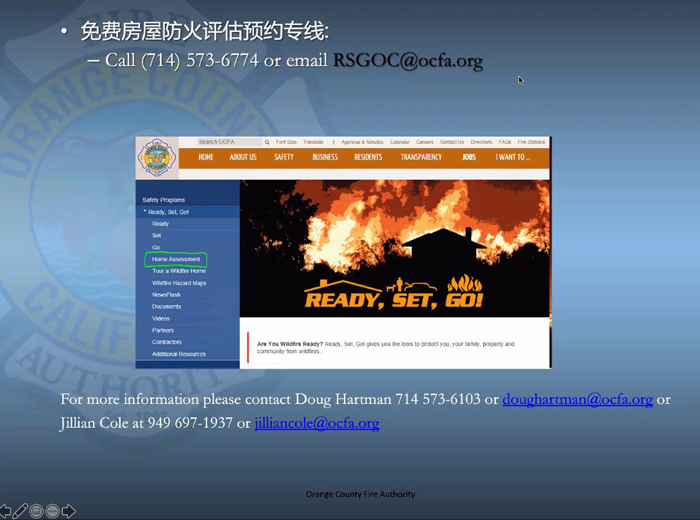Open the Translate link in header
Screen dimensions: 700x520
tap(313, 142)
